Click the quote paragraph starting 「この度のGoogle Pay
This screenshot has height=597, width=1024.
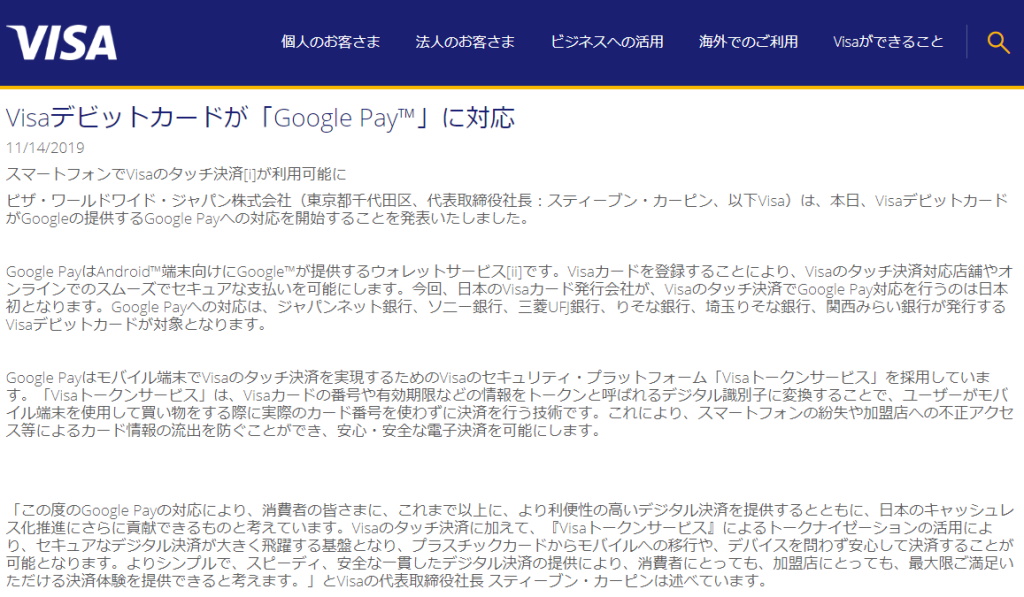click(x=509, y=545)
